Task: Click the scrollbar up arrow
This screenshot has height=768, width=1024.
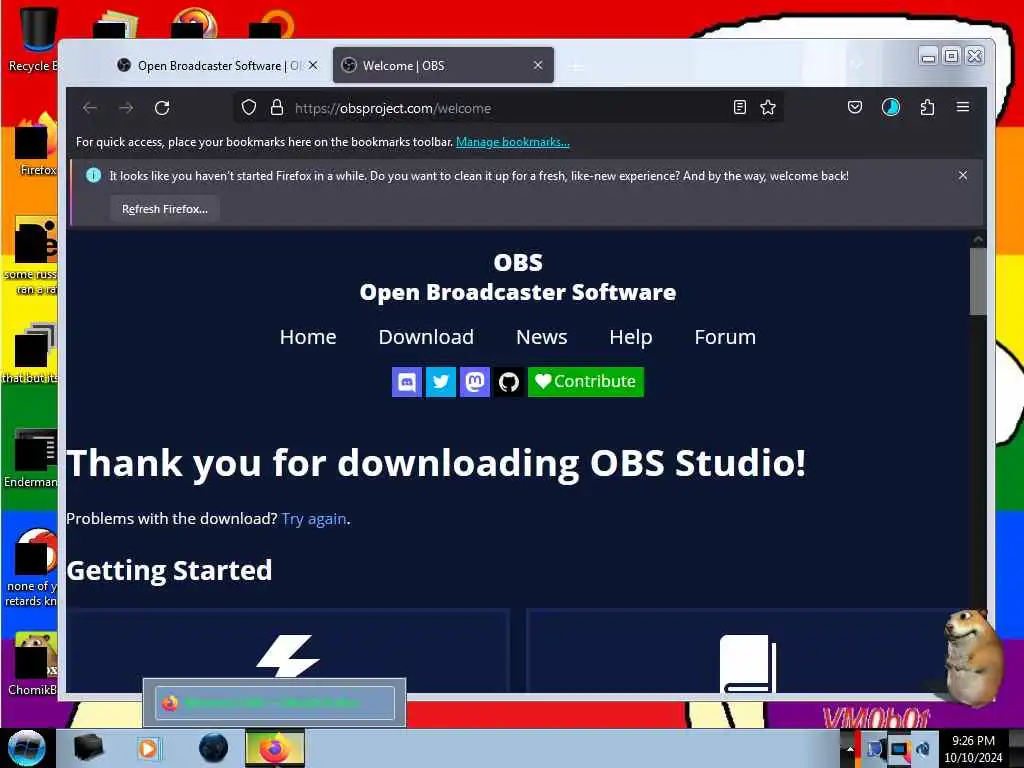Action: [978, 240]
